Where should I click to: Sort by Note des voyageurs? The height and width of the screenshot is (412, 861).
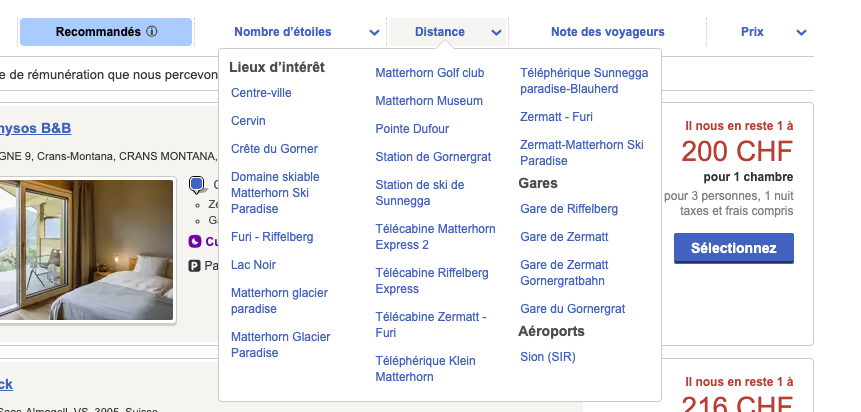pyautogui.click(x=607, y=32)
